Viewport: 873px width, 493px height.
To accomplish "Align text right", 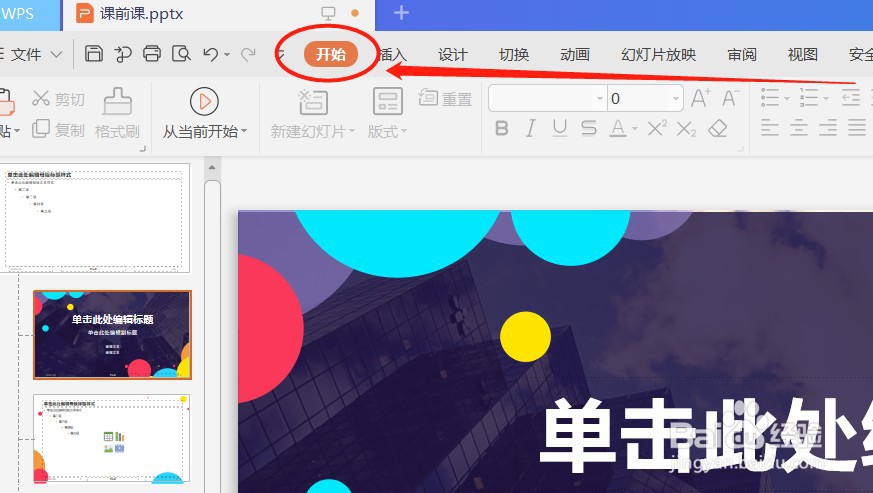I will (x=828, y=129).
